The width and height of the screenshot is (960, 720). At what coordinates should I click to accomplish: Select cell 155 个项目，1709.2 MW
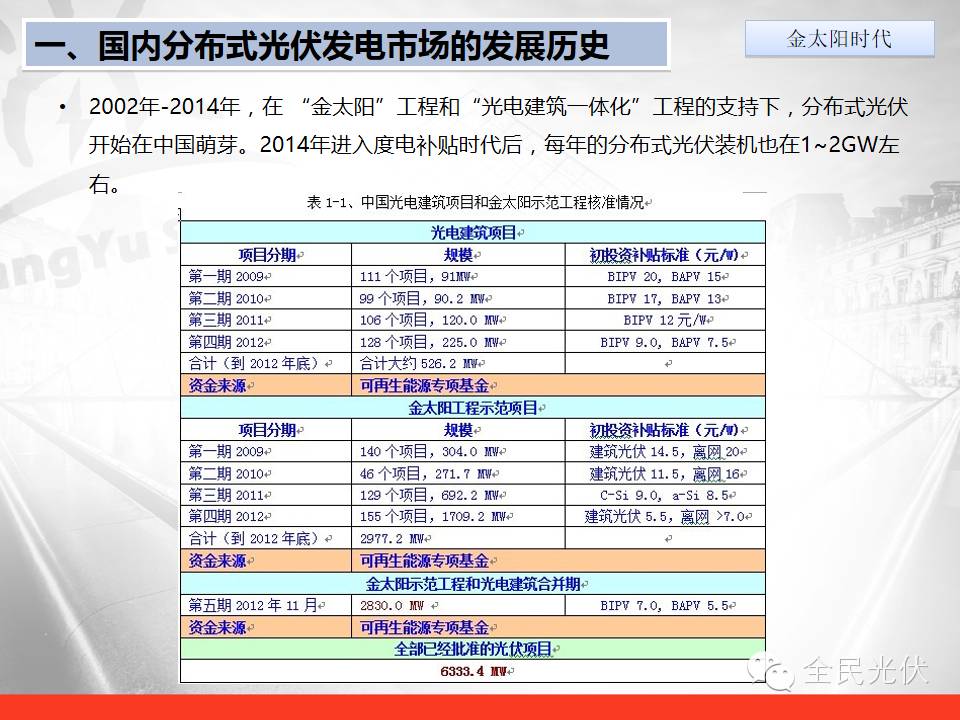[x=458, y=517]
